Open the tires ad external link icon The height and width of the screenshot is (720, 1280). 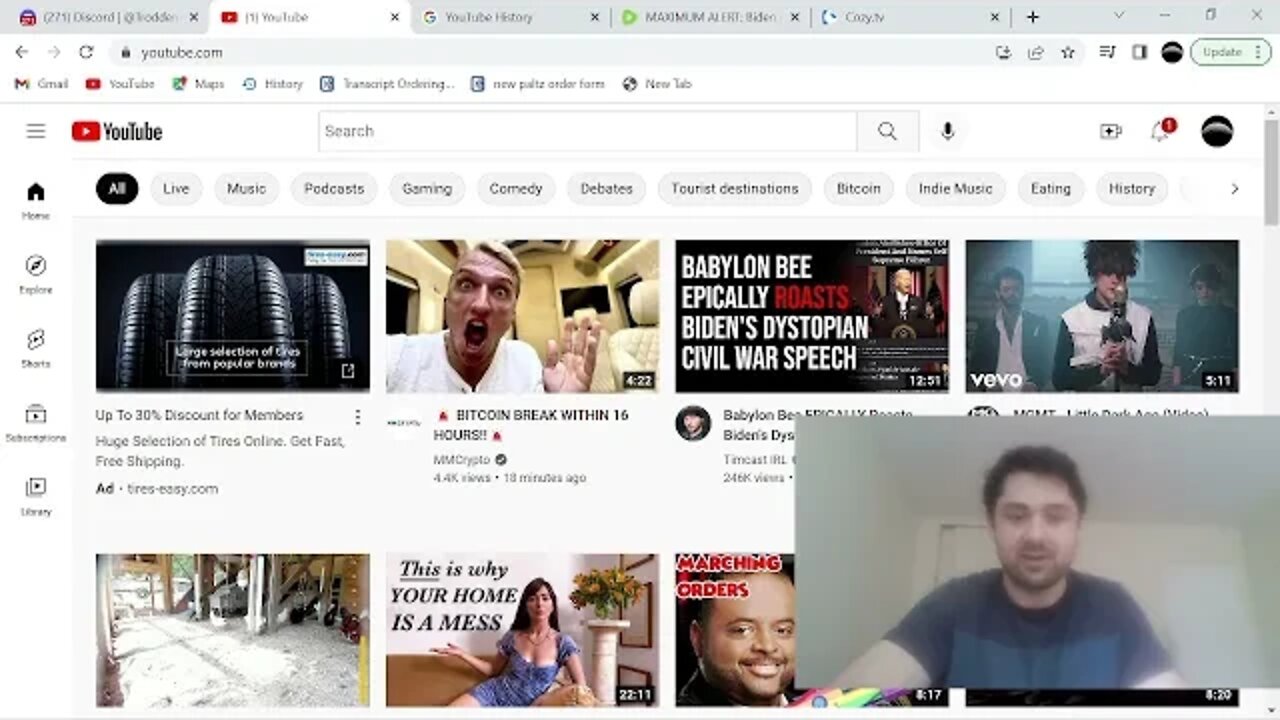[x=347, y=371]
